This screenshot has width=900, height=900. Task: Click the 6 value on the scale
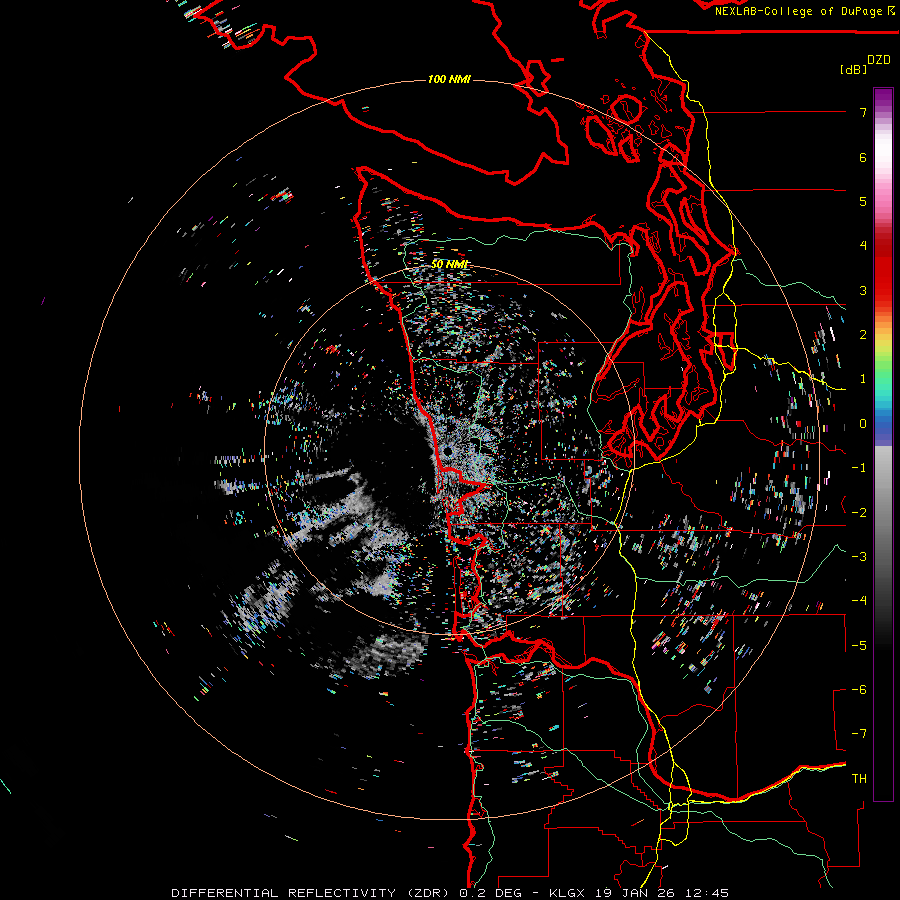point(863,157)
